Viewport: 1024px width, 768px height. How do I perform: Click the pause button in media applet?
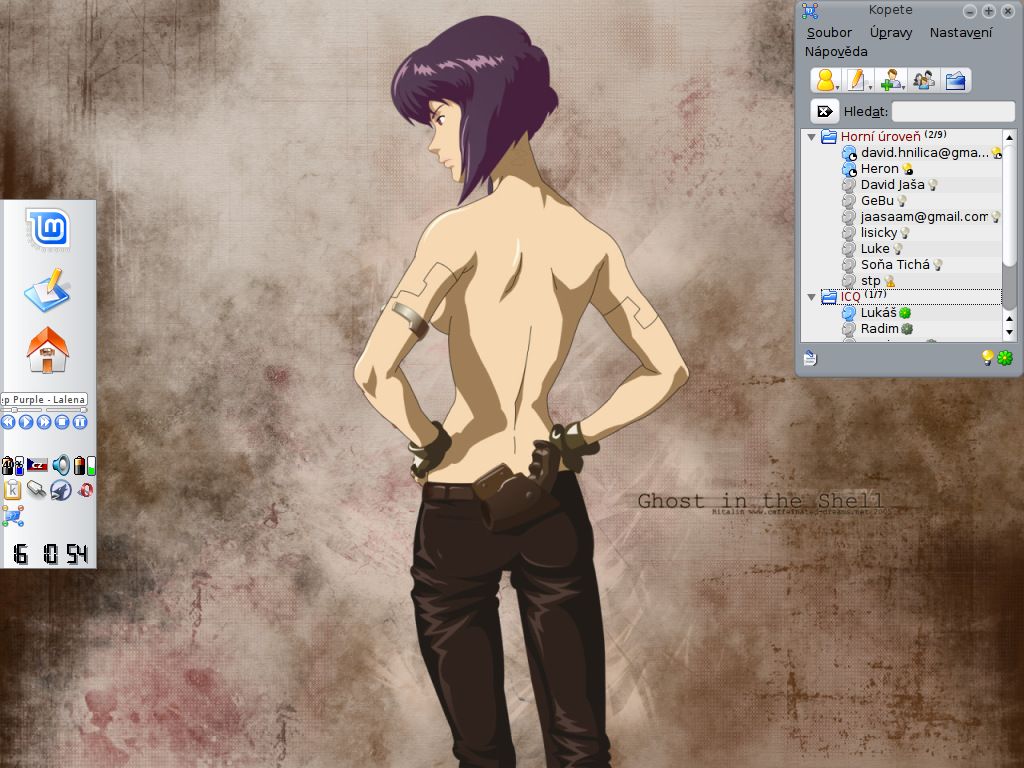(80, 422)
